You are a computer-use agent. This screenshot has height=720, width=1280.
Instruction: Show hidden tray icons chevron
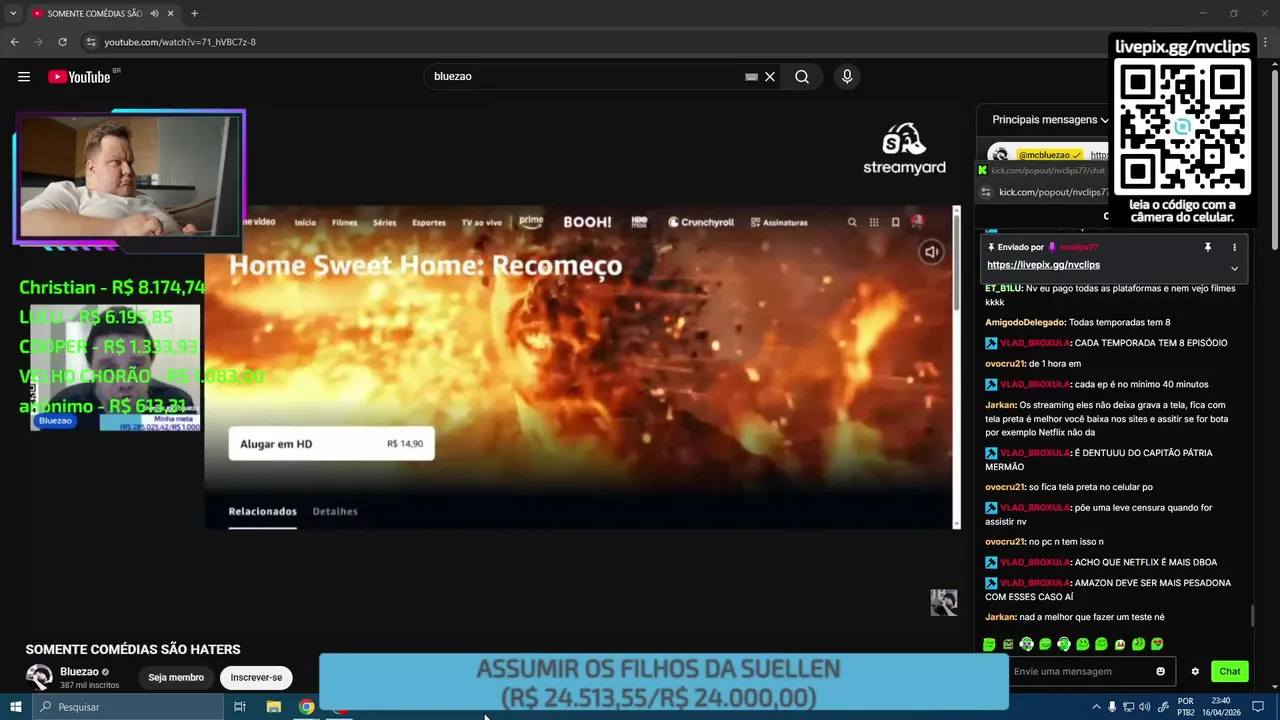(1097, 707)
